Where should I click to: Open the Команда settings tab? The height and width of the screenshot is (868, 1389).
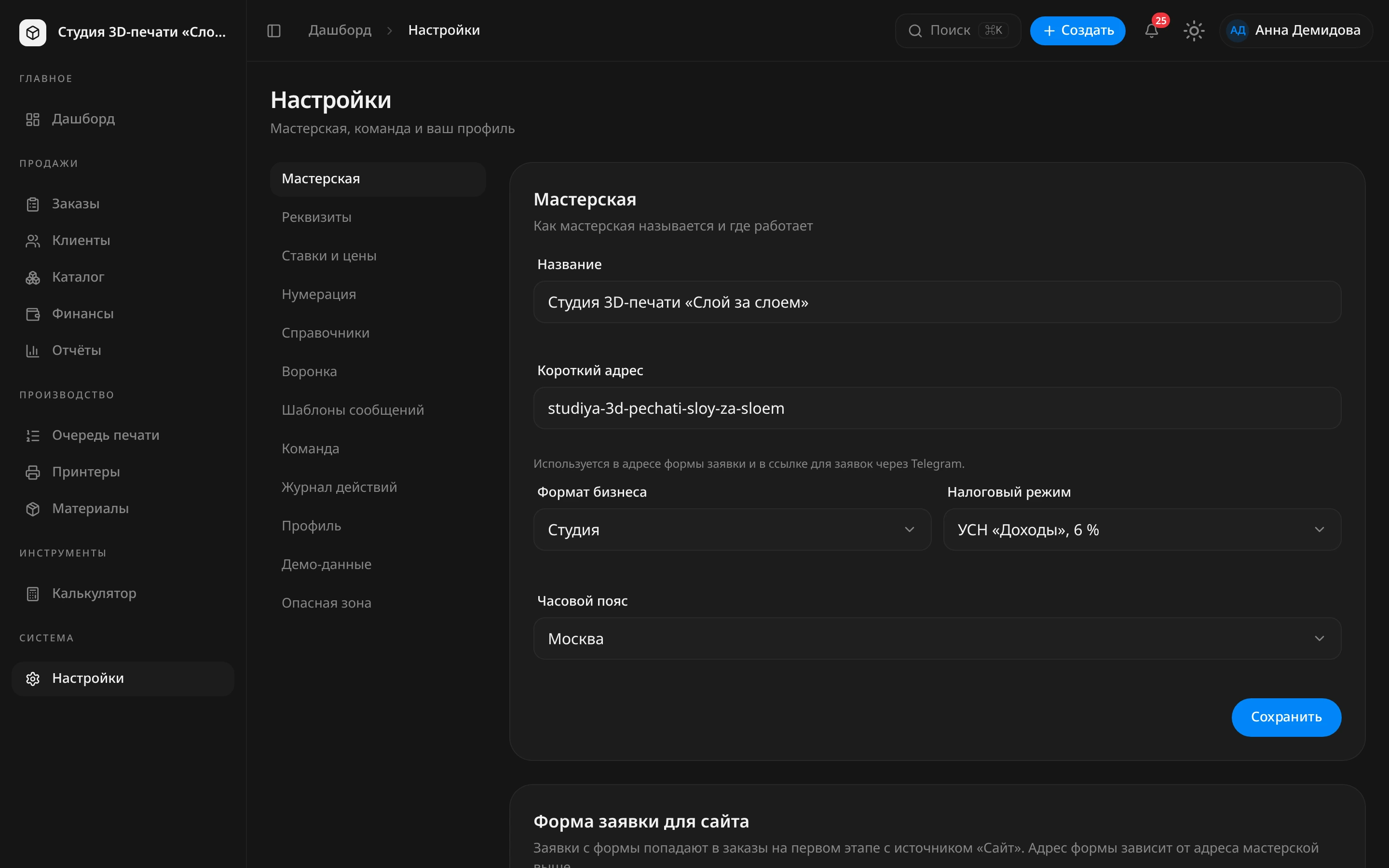pyautogui.click(x=378, y=448)
